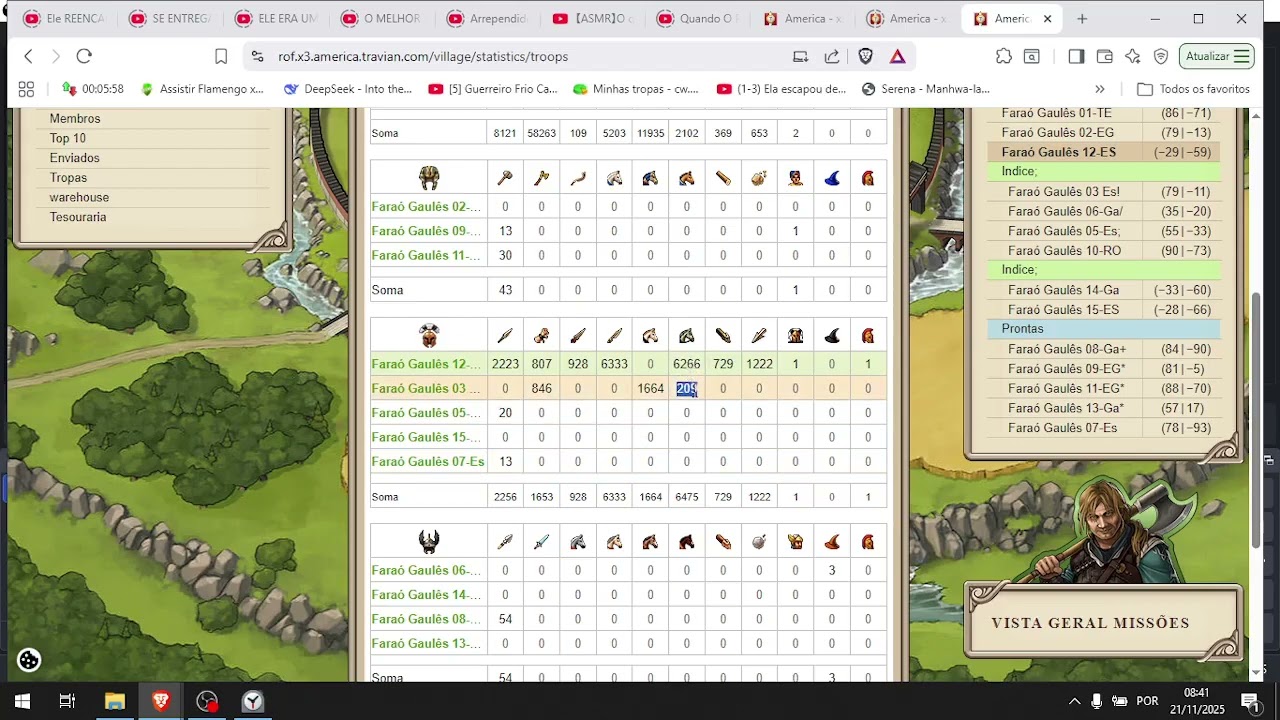
Task: Reload the Travian page
Action: tap(84, 57)
